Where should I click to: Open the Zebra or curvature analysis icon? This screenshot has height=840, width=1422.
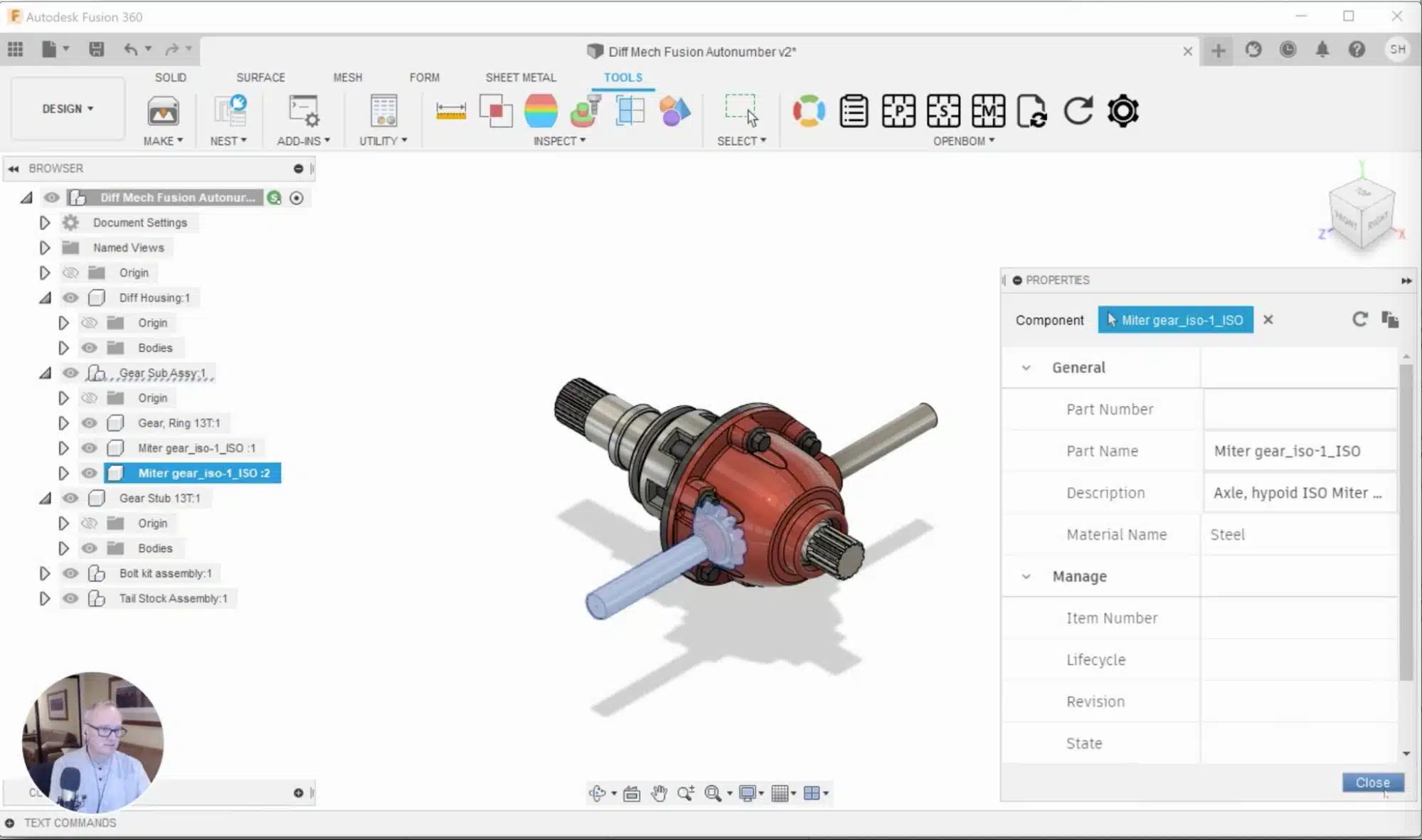click(541, 111)
